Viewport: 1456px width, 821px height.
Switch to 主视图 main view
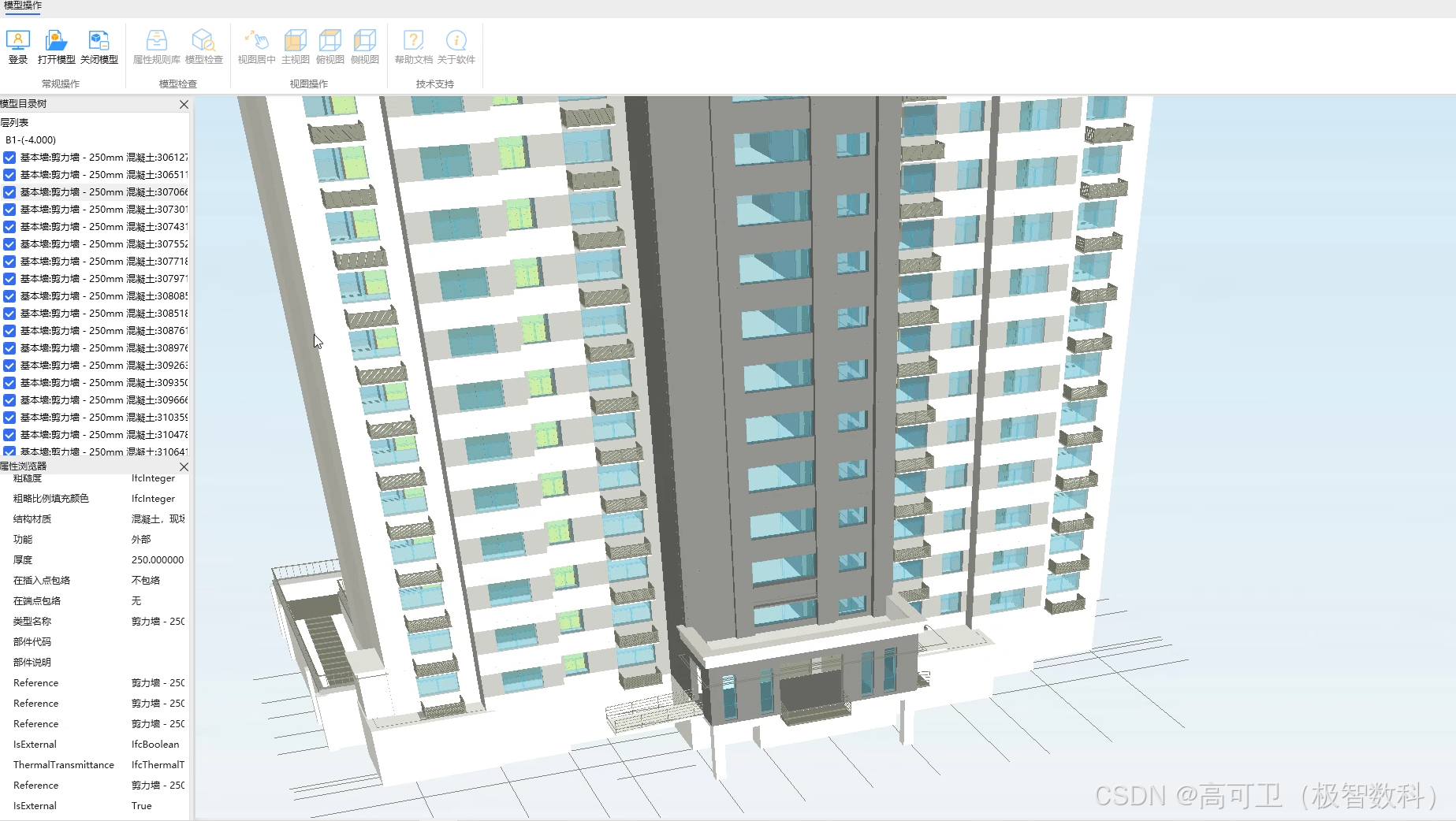(x=294, y=46)
